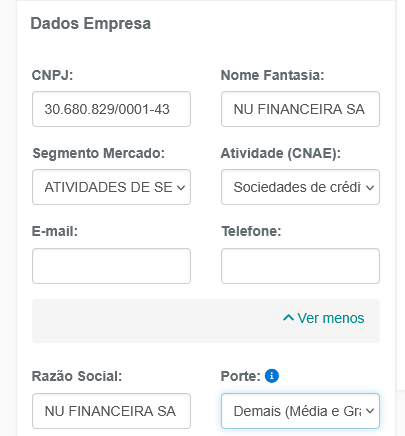Open the Porte dropdown showing Demais

pyautogui.click(x=300, y=411)
